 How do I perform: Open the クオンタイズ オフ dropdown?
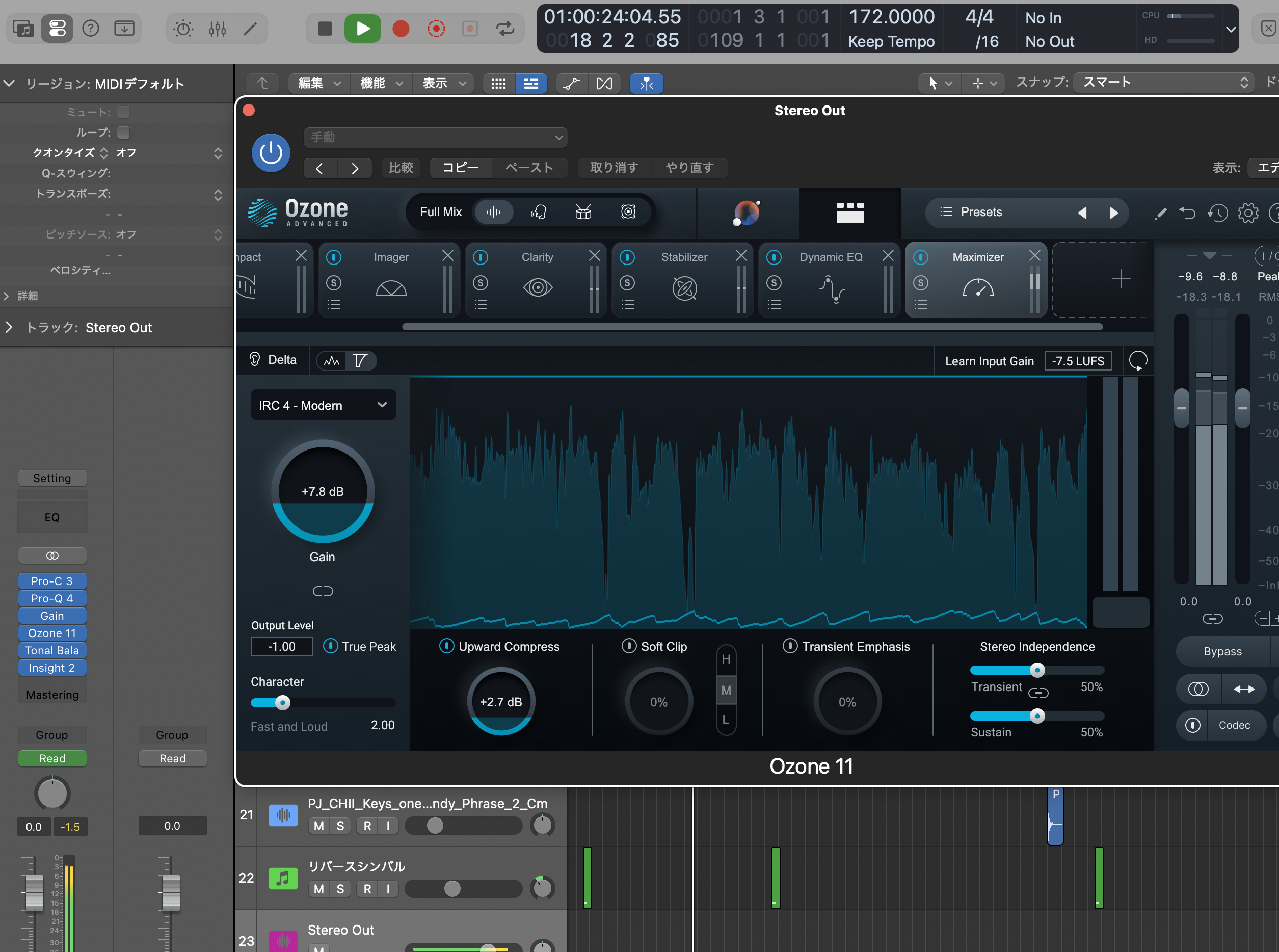coord(169,153)
